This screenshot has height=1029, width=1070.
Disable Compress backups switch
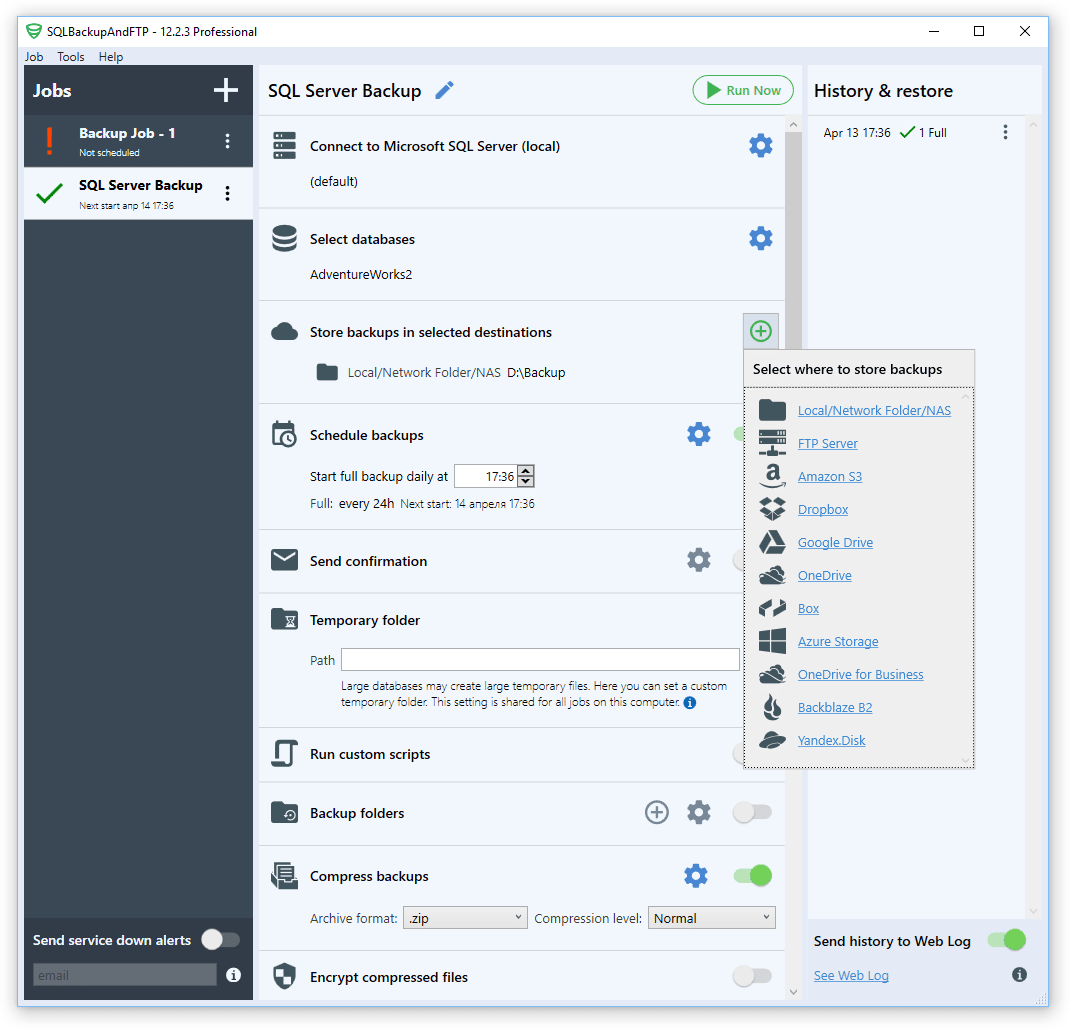pyautogui.click(x=752, y=875)
